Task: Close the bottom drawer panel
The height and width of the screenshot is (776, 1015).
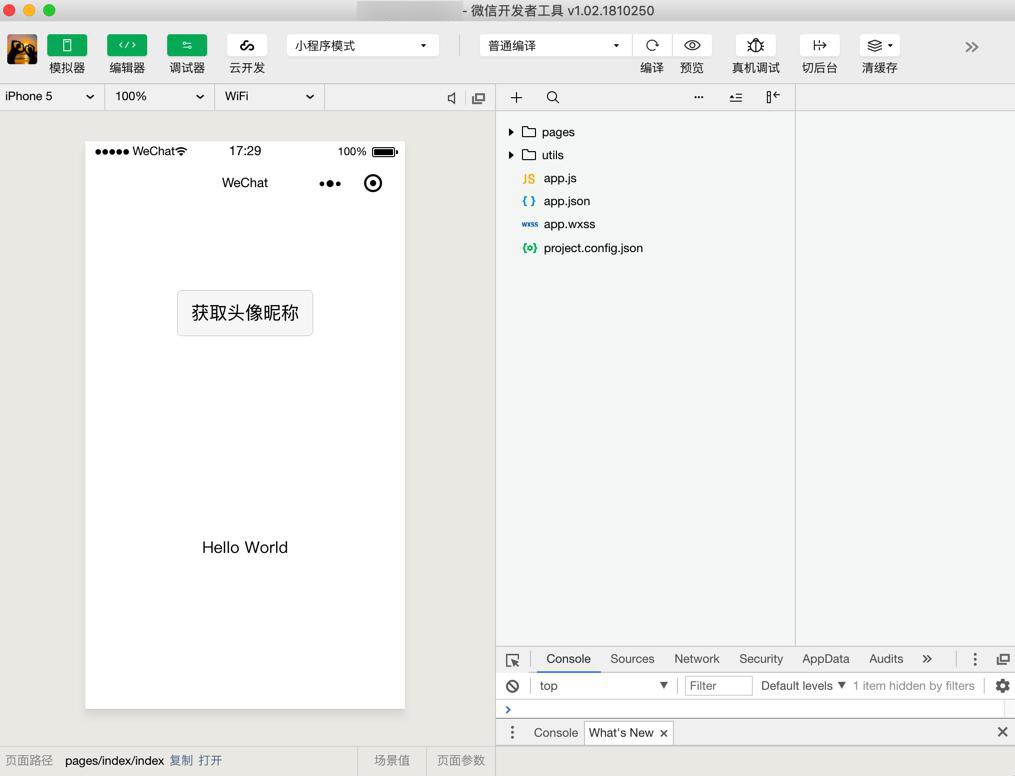Action: (1003, 732)
